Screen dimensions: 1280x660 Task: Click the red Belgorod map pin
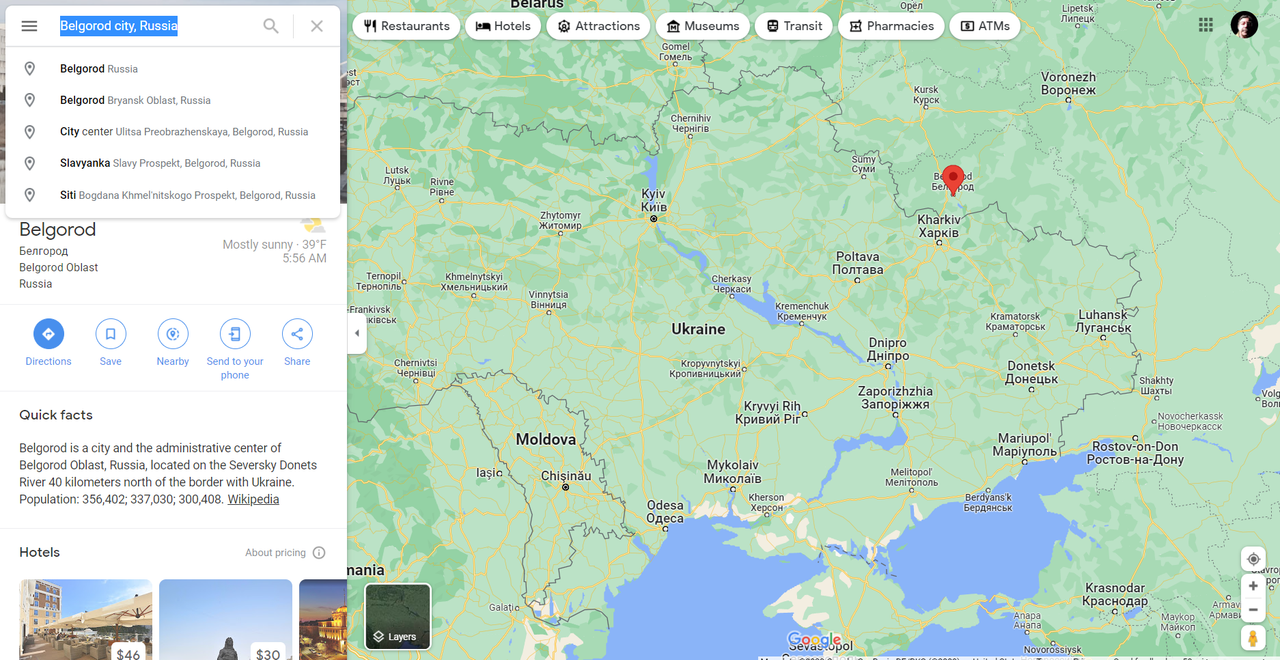pyautogui.click(x=953, y=179)
